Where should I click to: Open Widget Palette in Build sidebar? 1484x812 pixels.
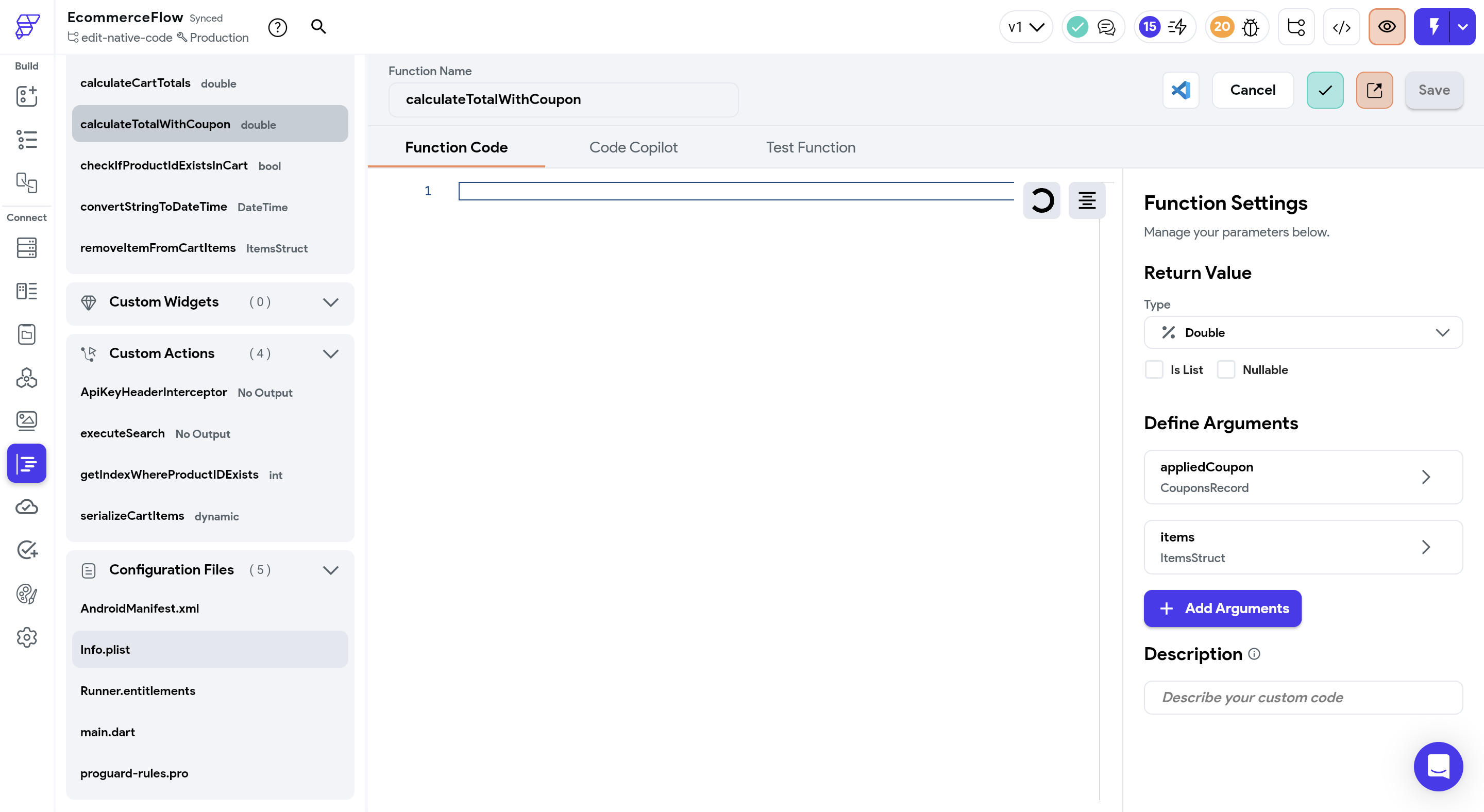pos(26,96)
